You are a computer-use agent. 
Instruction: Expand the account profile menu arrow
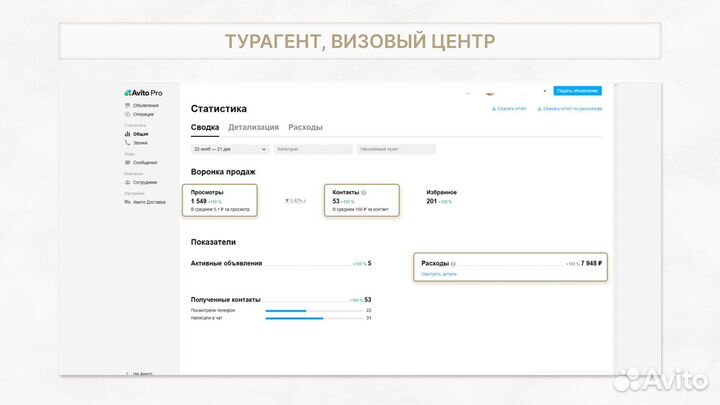[x=545, y=91]
